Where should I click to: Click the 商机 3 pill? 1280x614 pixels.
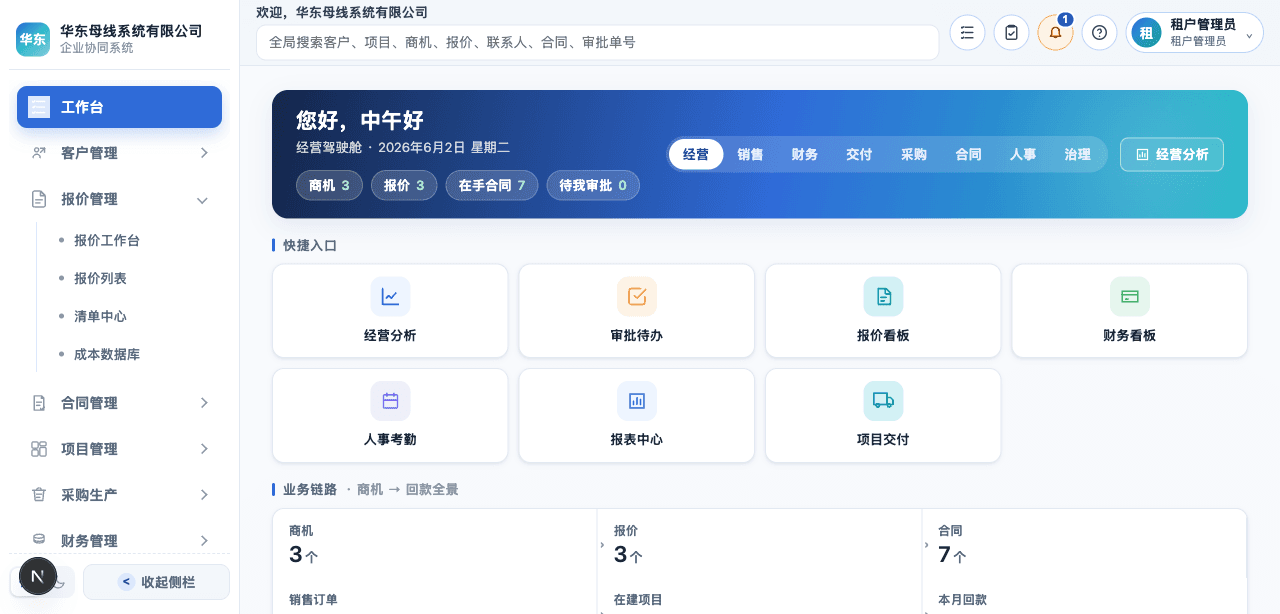(329, 185)
